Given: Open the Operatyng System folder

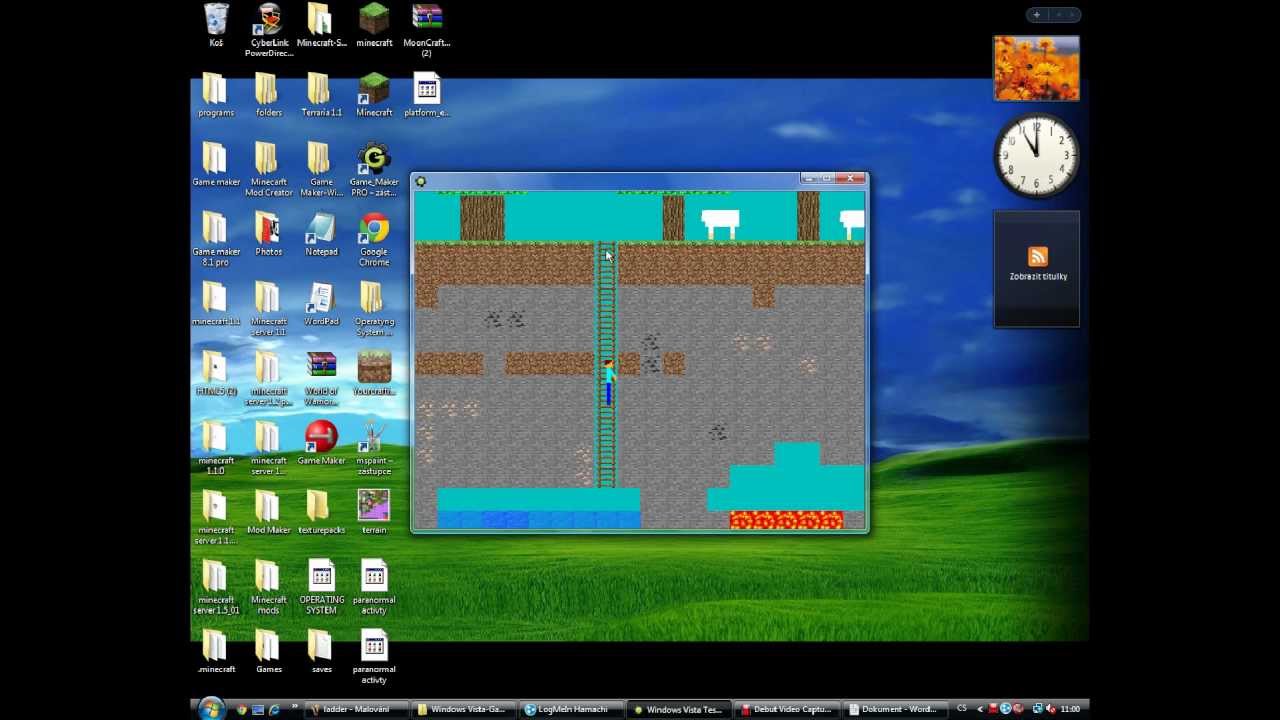Looking at the screenshot, I should pos(374,309).
